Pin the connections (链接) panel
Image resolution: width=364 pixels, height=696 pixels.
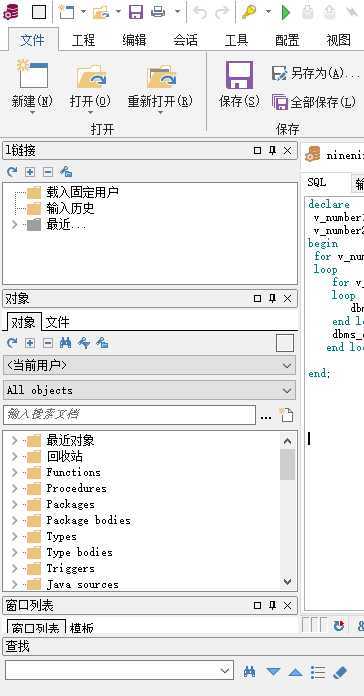coord(273,151)
